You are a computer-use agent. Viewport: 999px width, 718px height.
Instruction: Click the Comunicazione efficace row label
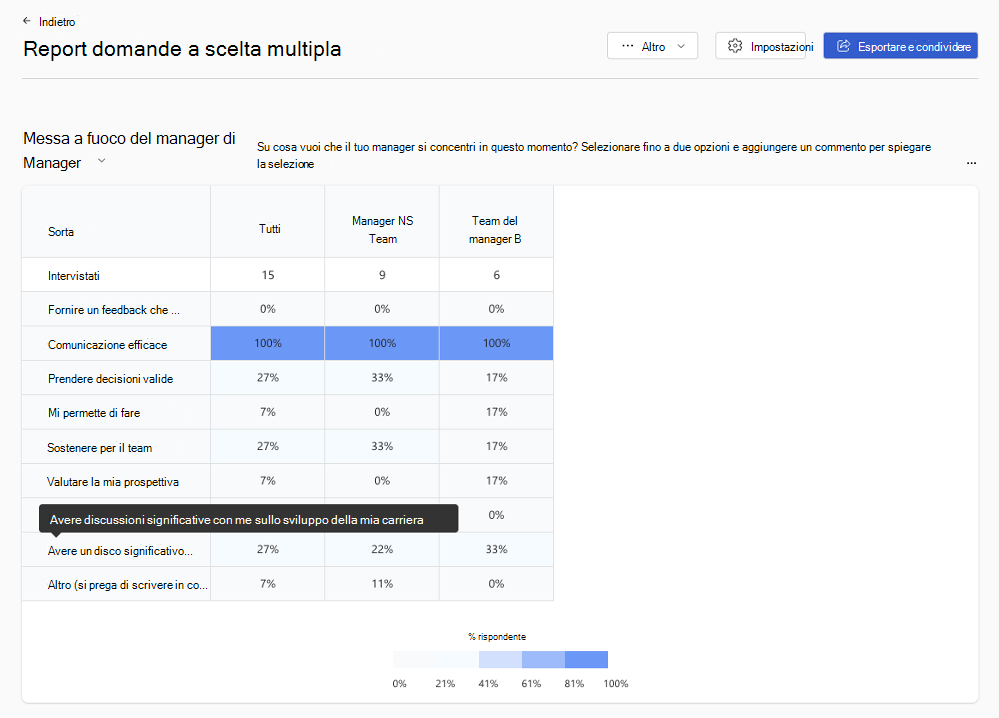(107, 345)
